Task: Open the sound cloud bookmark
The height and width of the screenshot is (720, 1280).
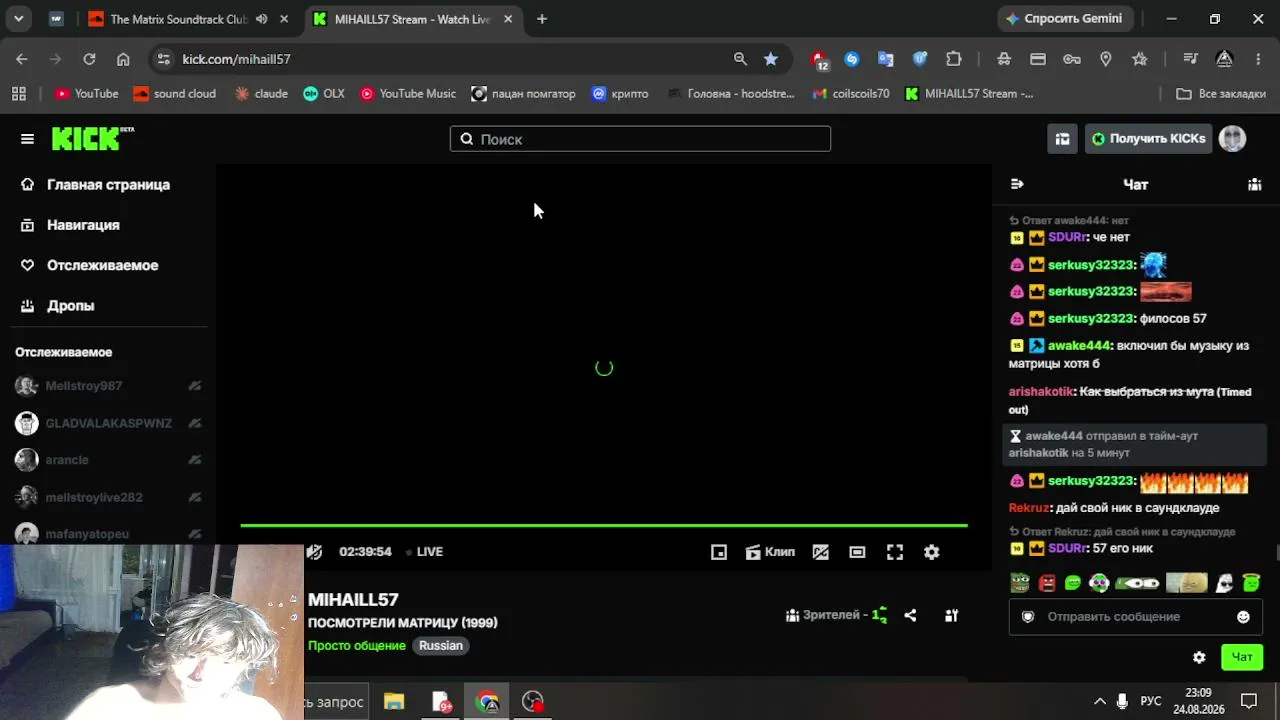Action: pyautogui.click(x=175, y=94)
